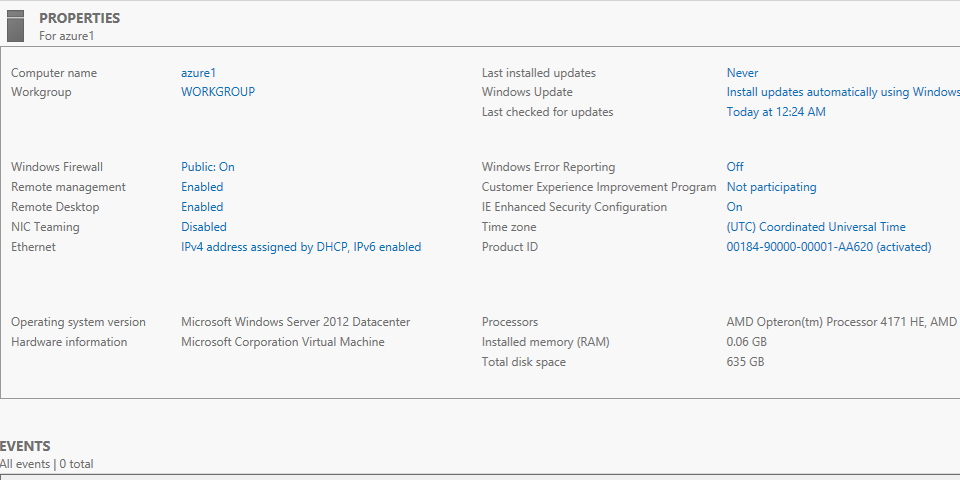Open Remote management Enabled link
960x480 pixels.
click(202, 187)
